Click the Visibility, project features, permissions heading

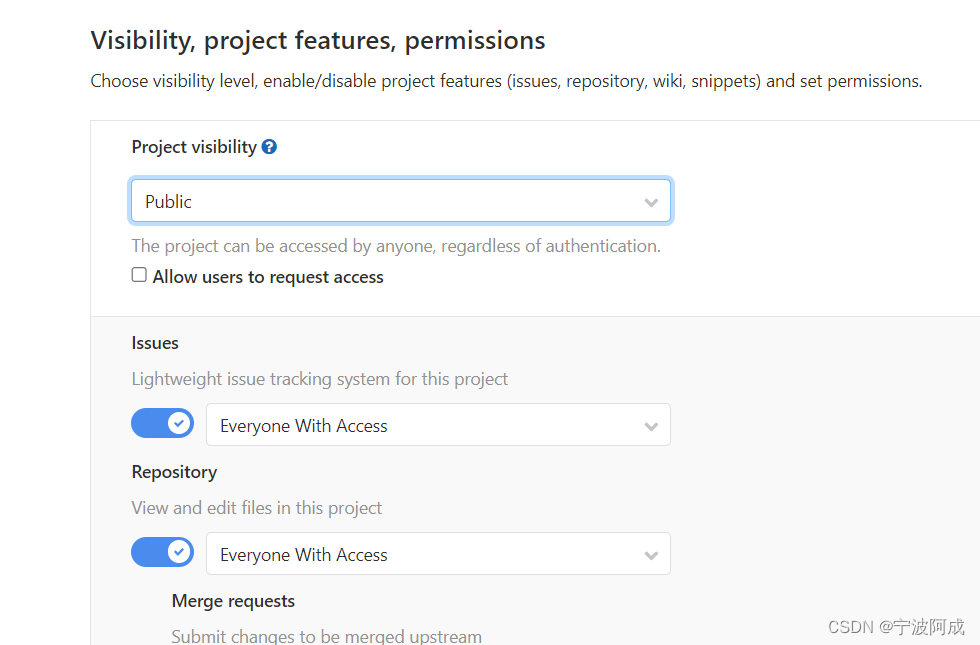(318, 41)
